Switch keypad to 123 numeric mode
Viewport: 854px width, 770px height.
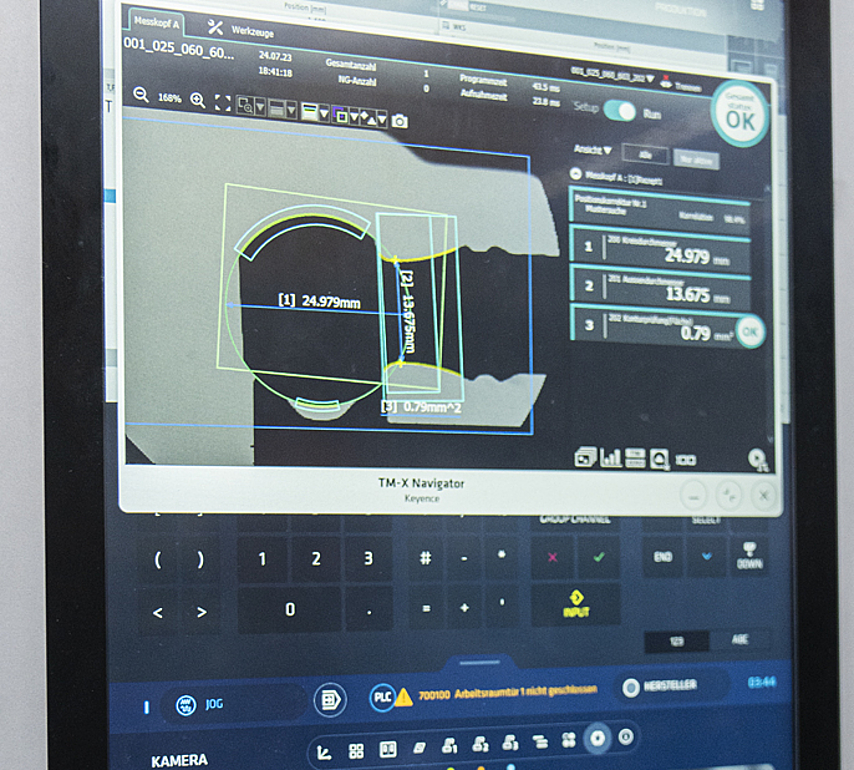pyautogui.click(x=677, y=641)
